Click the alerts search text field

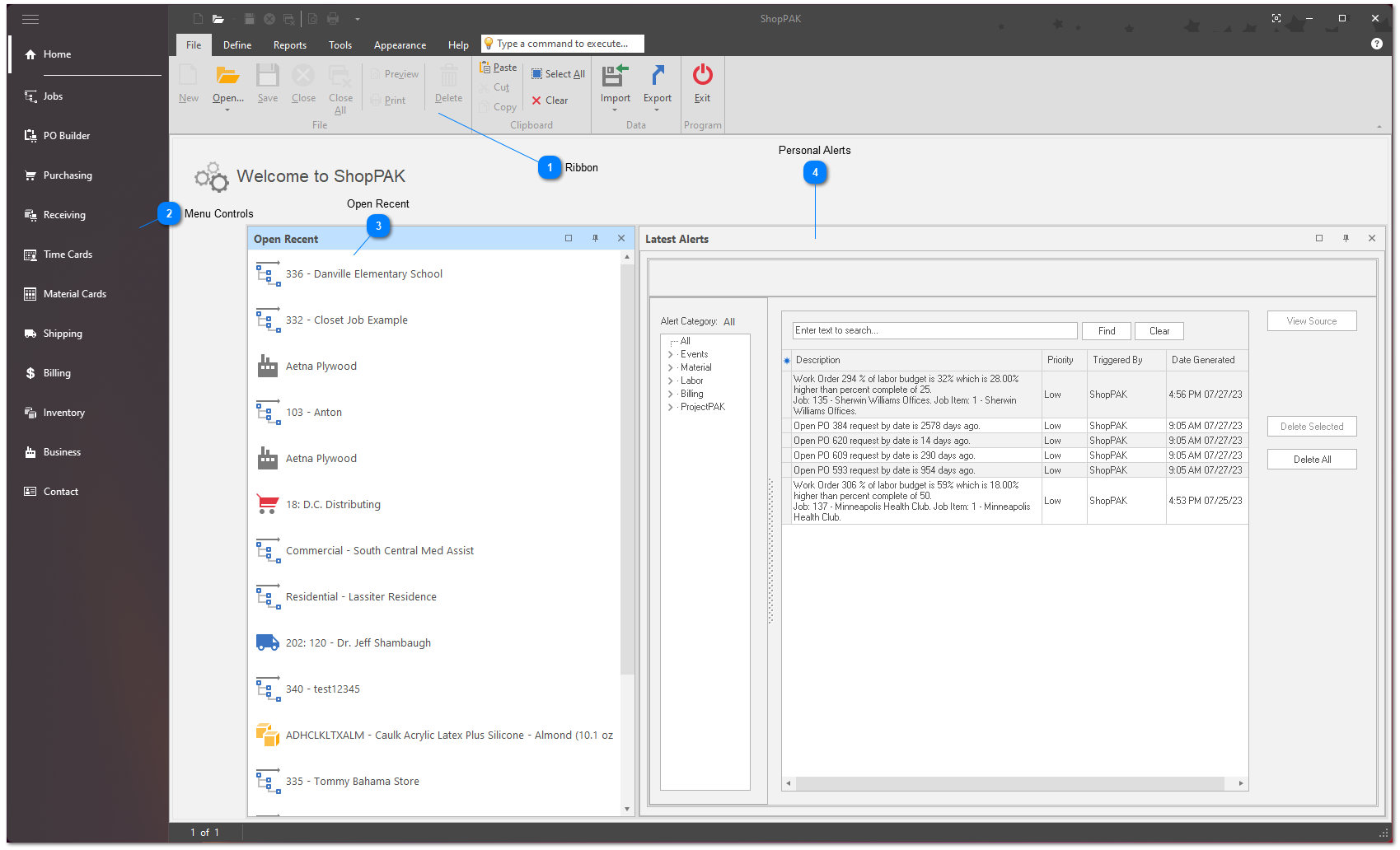(934, 331)
